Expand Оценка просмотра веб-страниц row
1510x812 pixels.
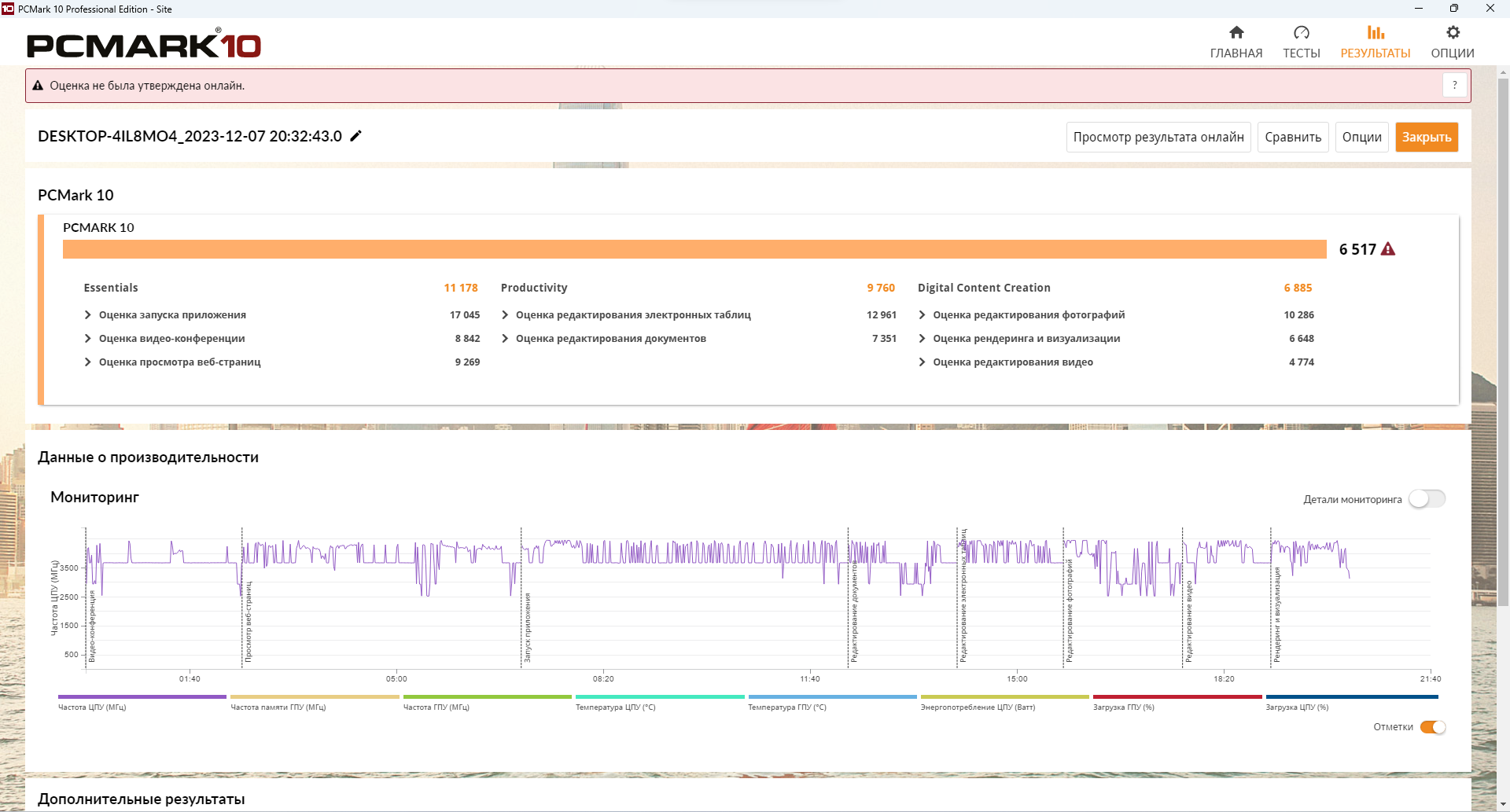point(87,362)
